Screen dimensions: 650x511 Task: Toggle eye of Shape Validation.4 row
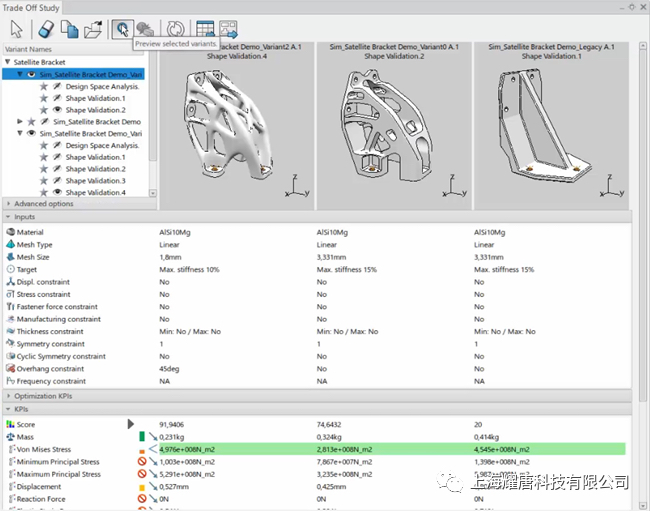point(57,192)
